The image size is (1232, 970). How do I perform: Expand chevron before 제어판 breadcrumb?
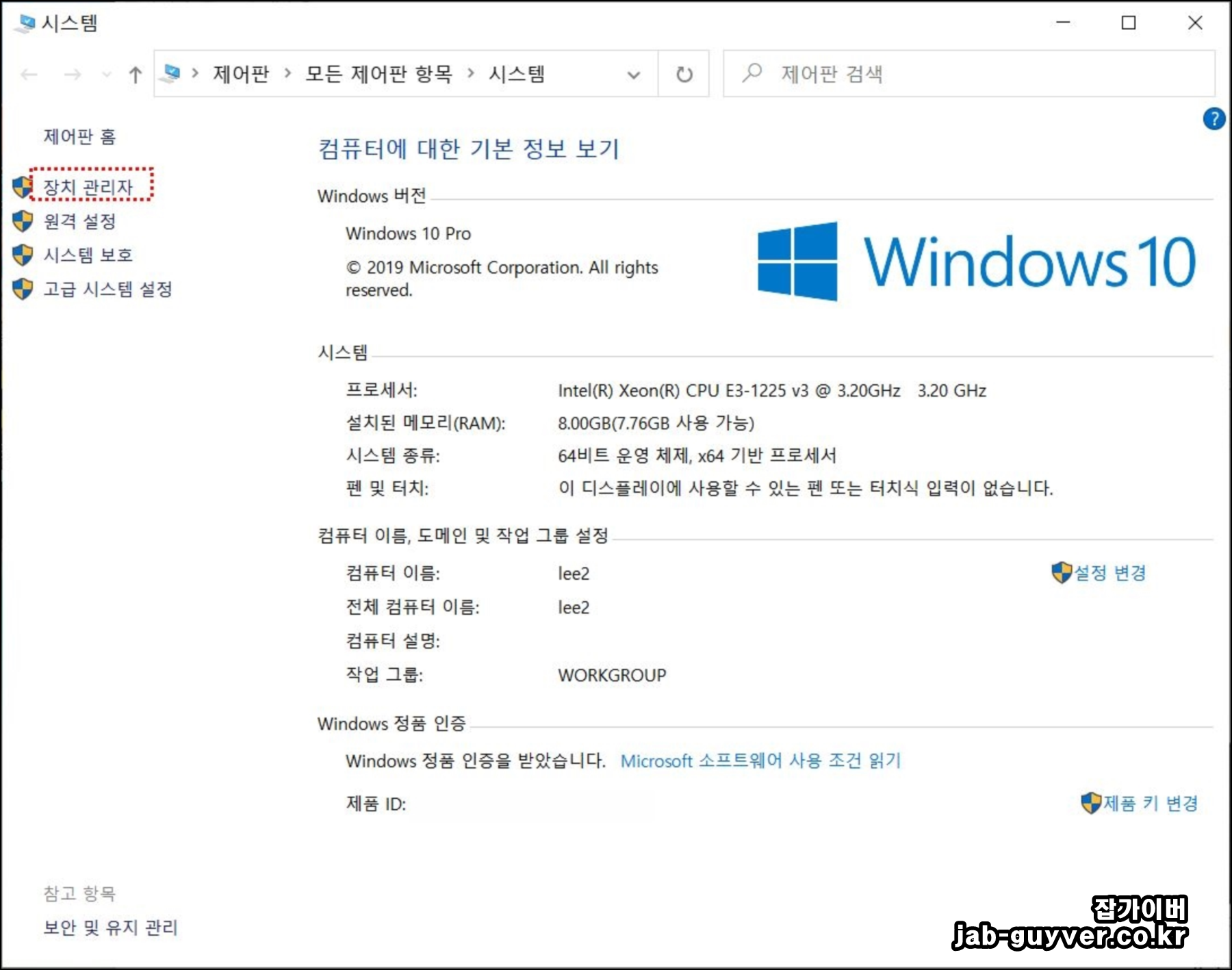(195, 73)
